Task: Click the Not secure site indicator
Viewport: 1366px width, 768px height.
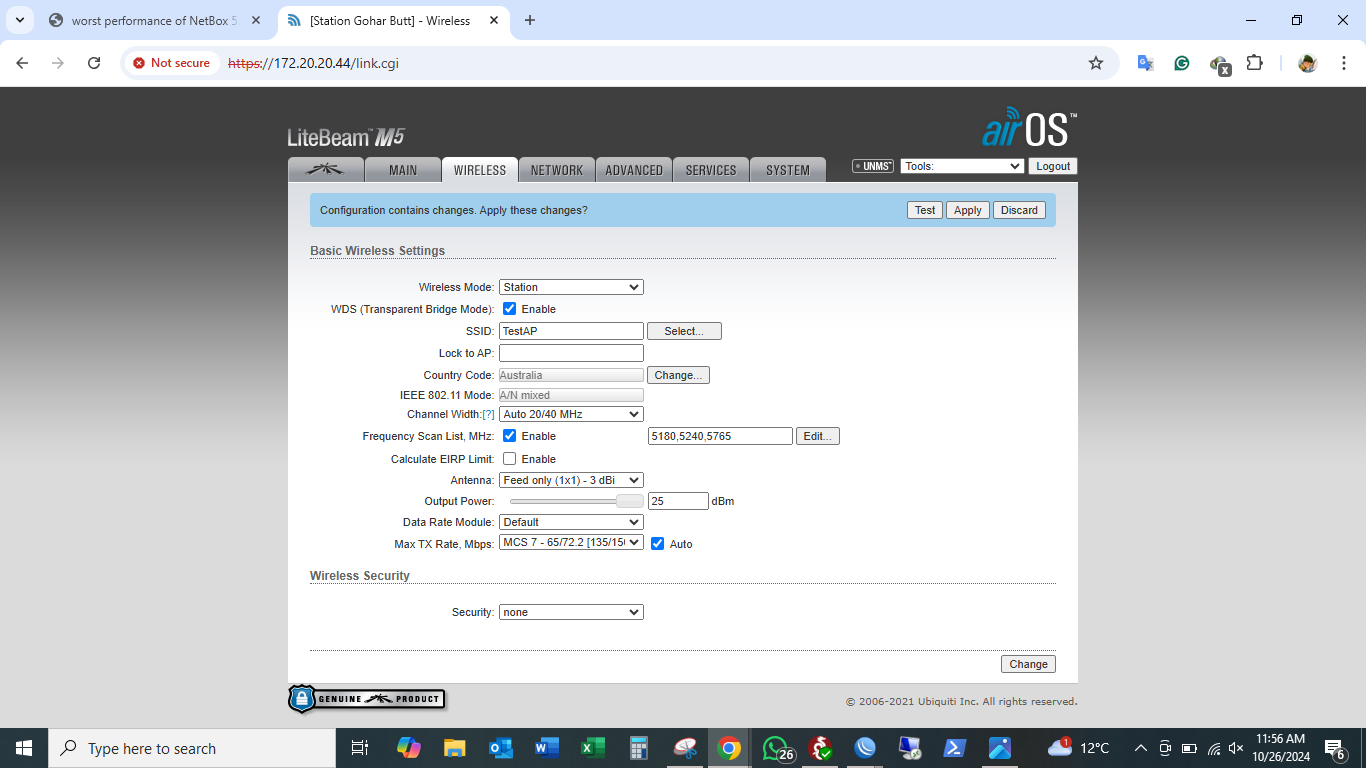Action: [171, 63]
